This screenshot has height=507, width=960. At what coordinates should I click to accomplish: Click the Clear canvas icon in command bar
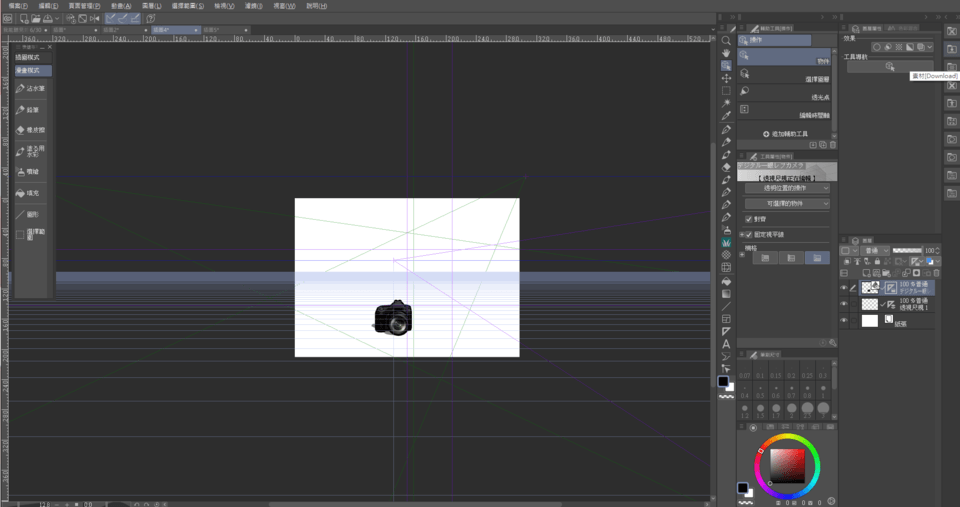click(83, 18)
